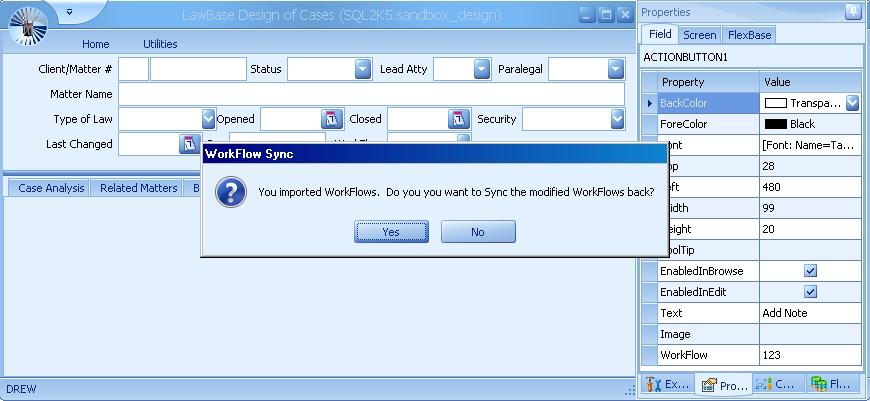Minimize the LawBase Design window

tap(587, 15)
